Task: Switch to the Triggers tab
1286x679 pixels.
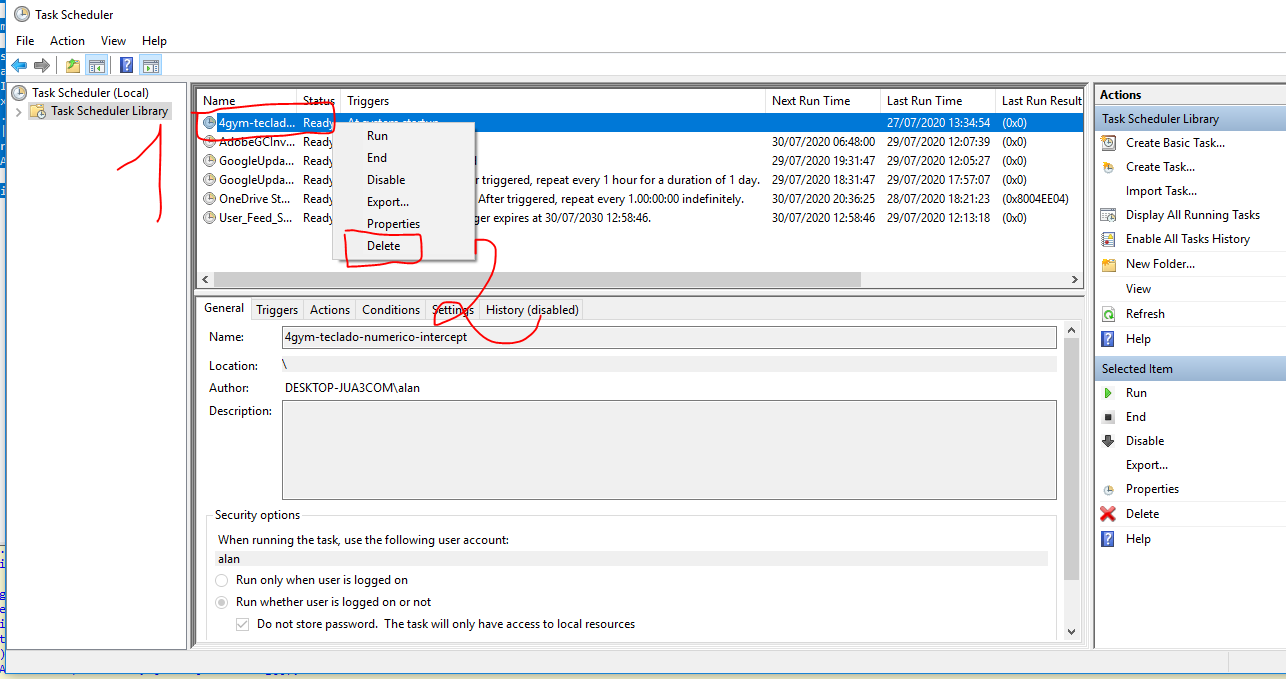Action: click(x=277, y=310)
